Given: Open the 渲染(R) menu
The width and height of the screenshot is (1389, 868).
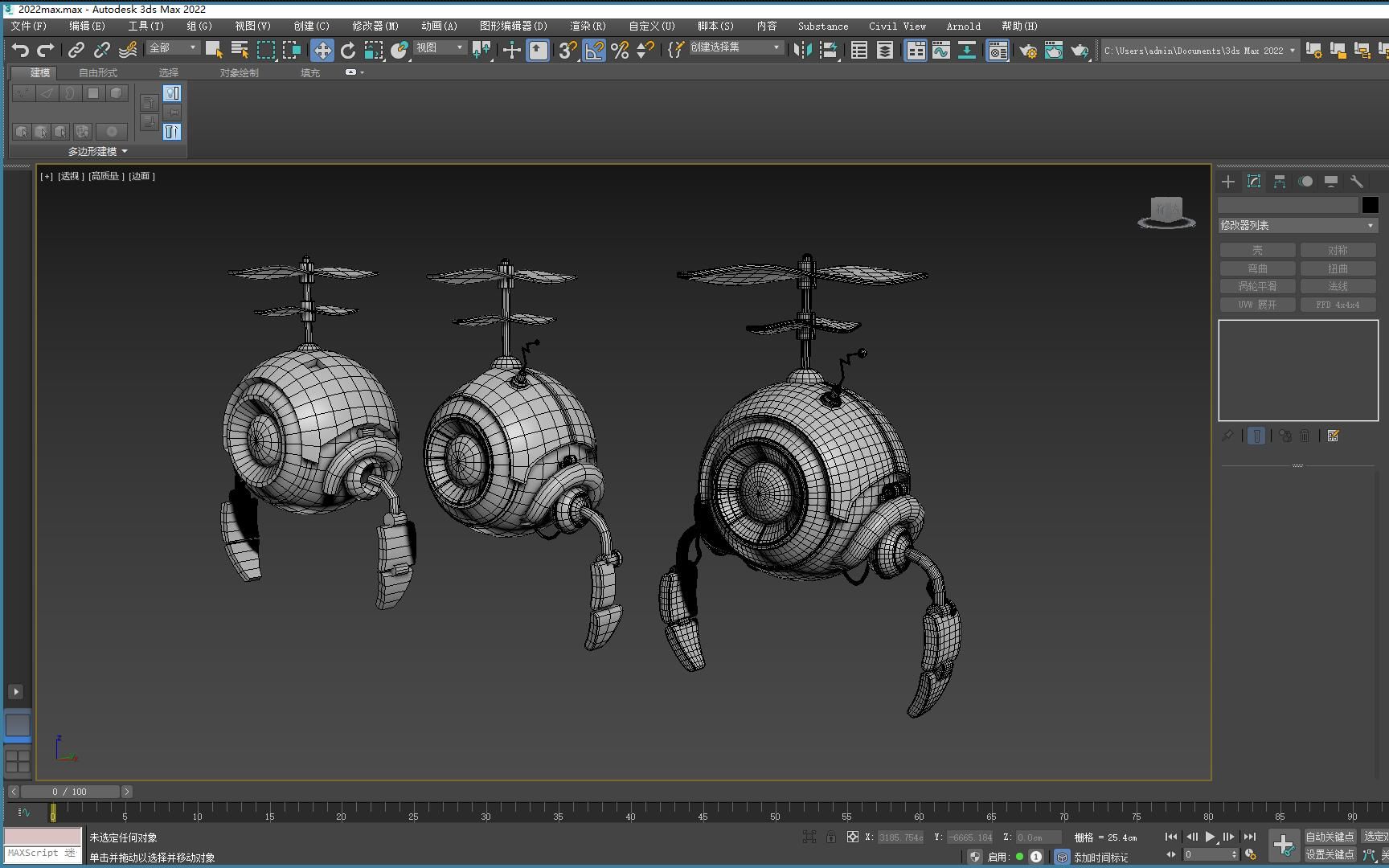Looking at the screenshot, I should click(588, 26).
